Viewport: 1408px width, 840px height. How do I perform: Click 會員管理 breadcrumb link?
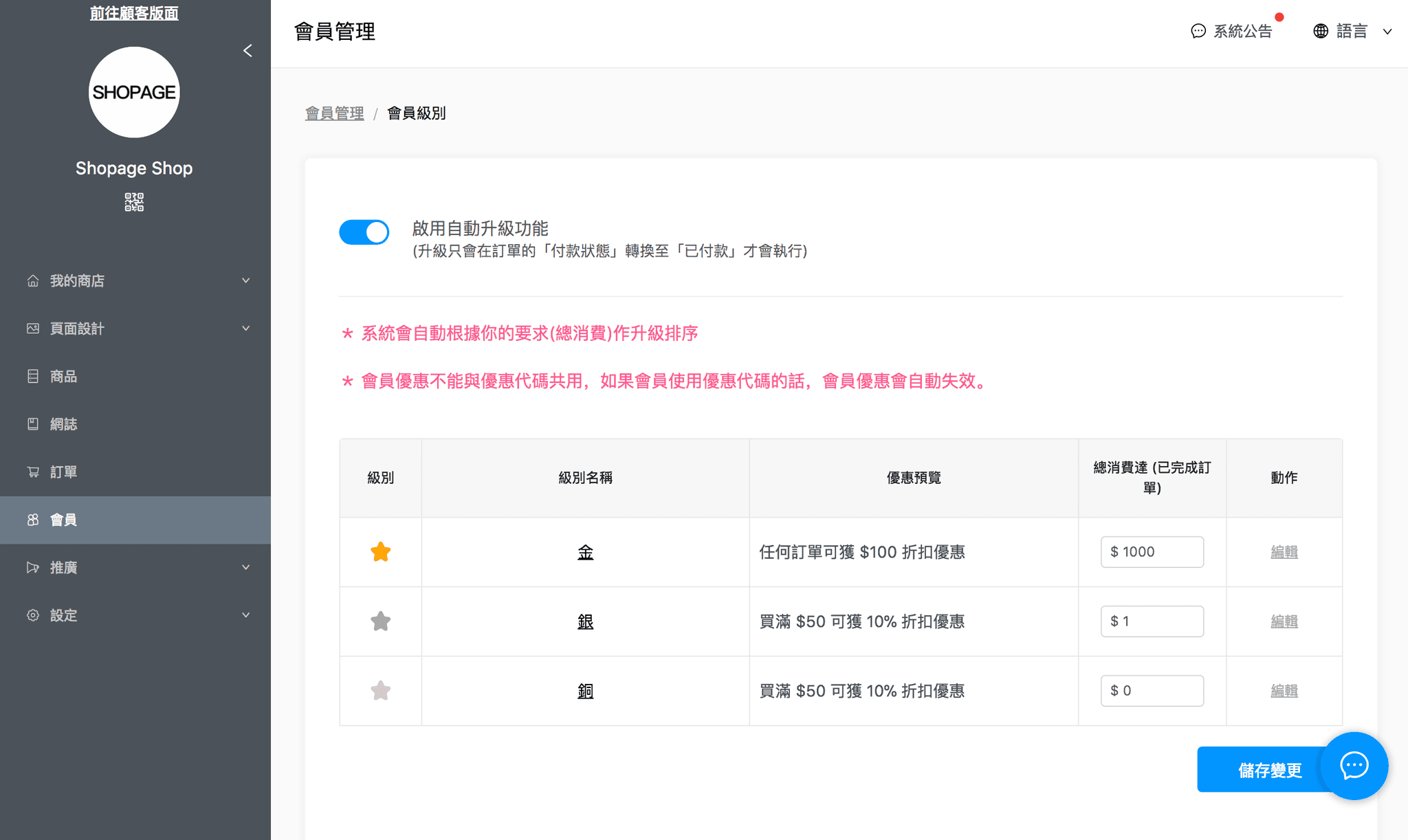pos(334,113)
